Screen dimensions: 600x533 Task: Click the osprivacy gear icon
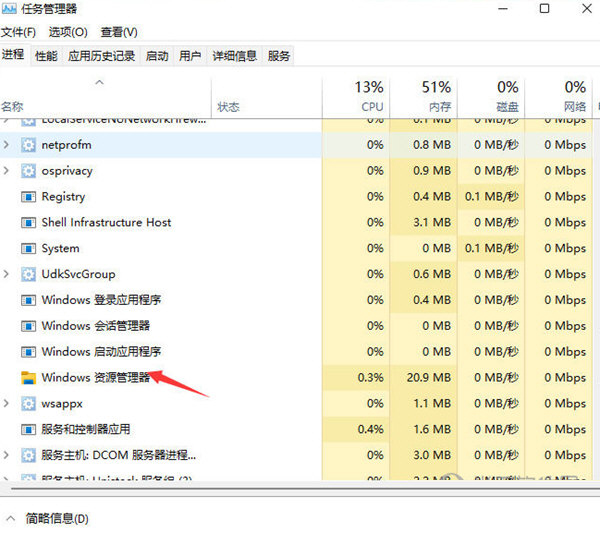point(28,171)
